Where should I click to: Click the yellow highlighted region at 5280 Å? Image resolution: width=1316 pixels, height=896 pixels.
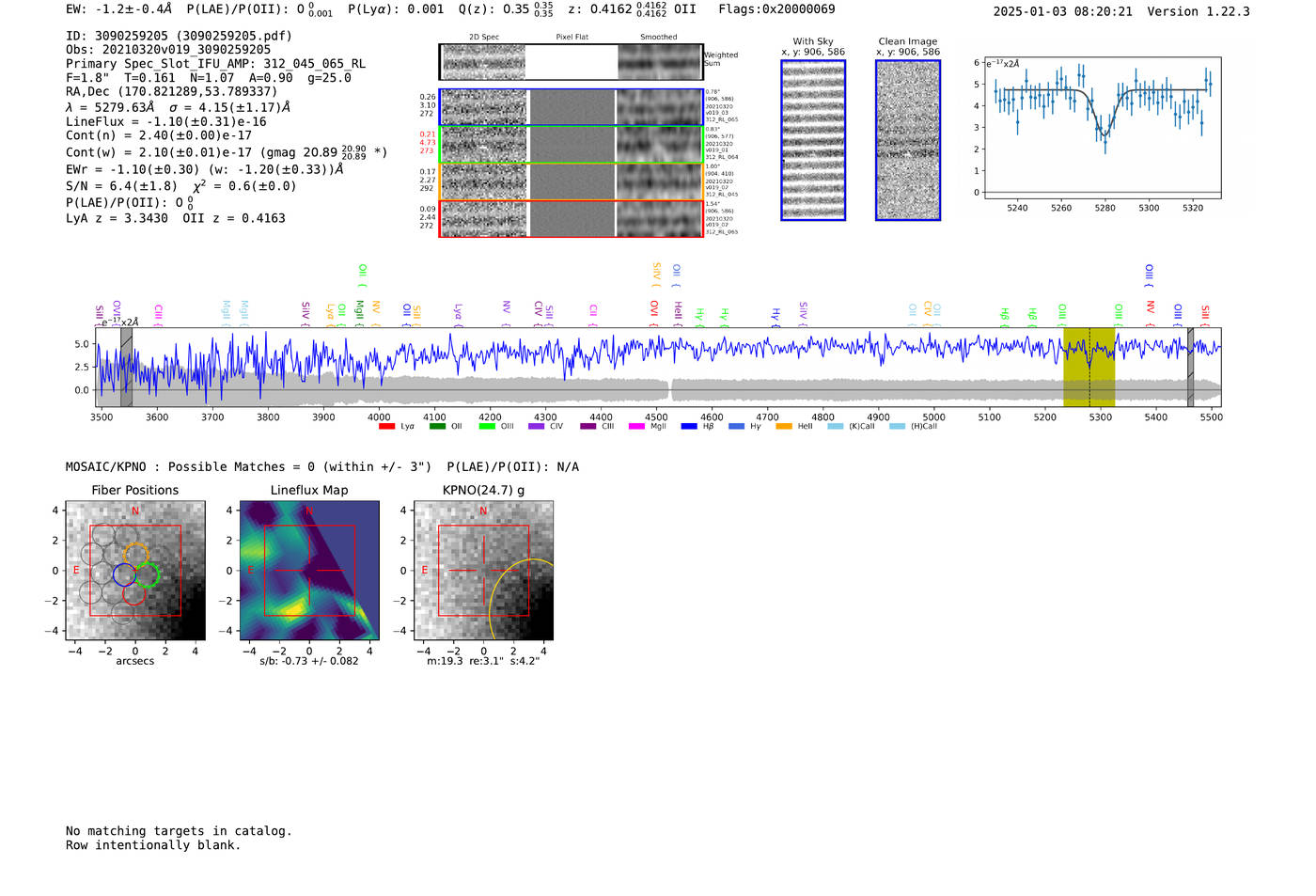click(x=1089, y=367)
